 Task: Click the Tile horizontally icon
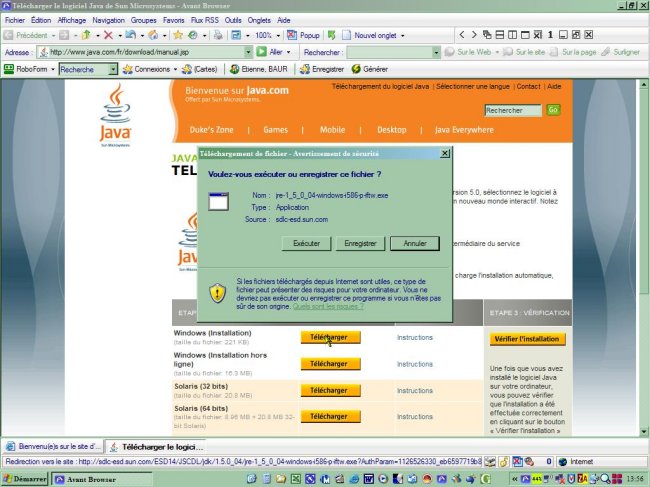(x=500, y=35)
